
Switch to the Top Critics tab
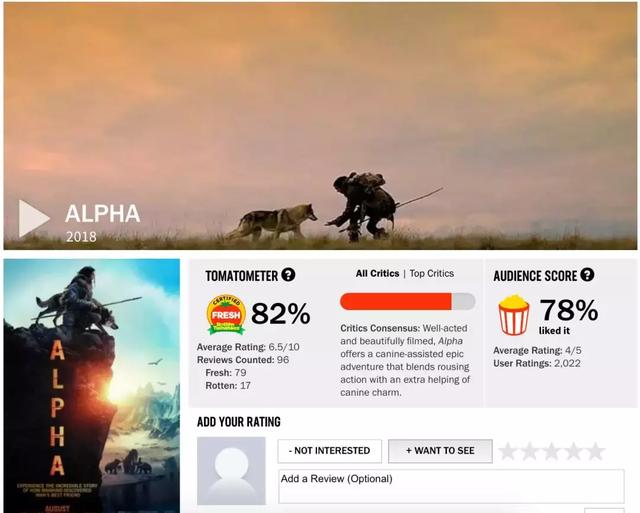click(x=431, y=273)
